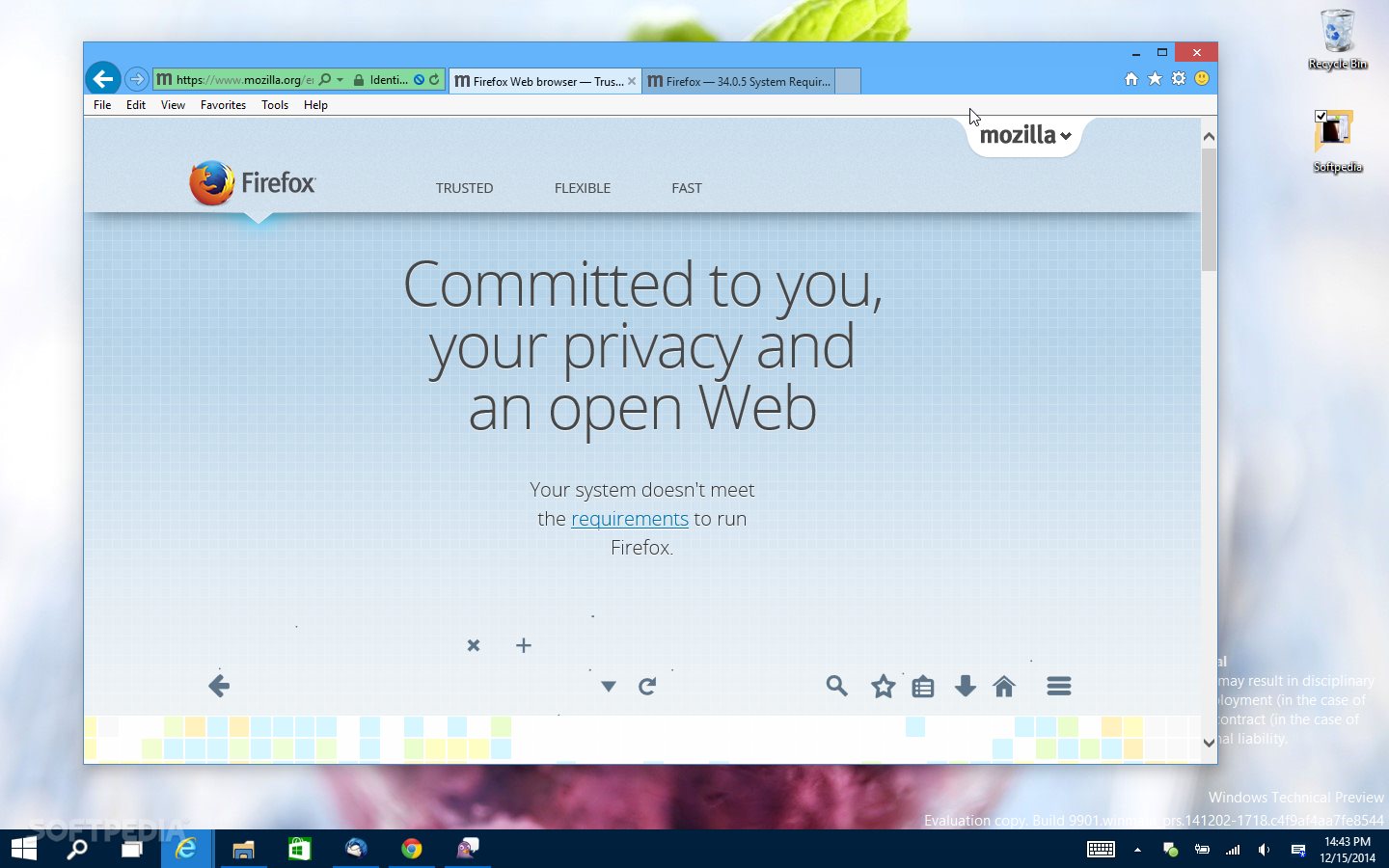Open the Windows Start button
Screen dimensions: 1389x868
(x=24, y=849)
